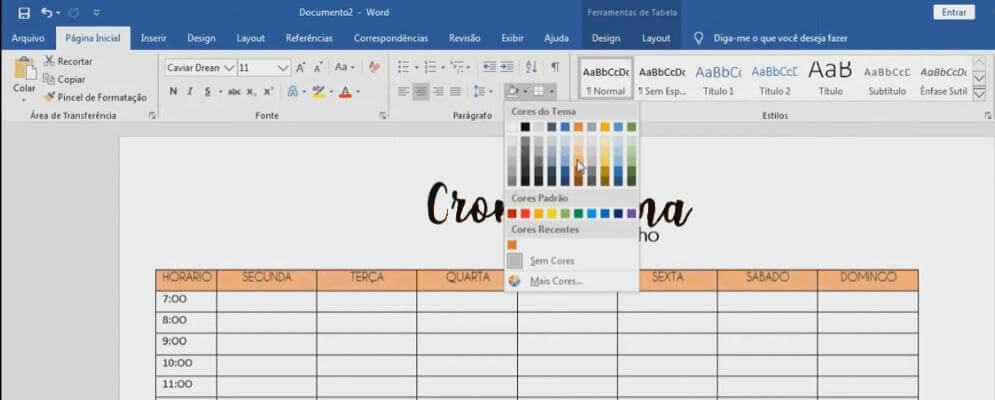Sort the selection A to Z
This screenshot has height=400, width=995.
[532, 67]
